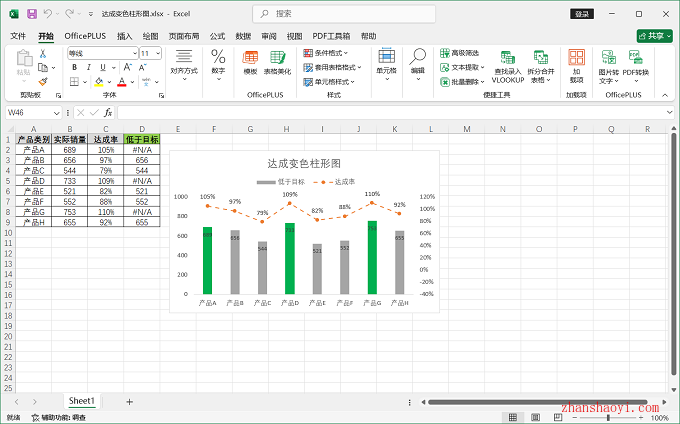The height and width of the screenshot is (424, 680).
Task: Apply the yellow fill color bucket
Action: (99, 82)
